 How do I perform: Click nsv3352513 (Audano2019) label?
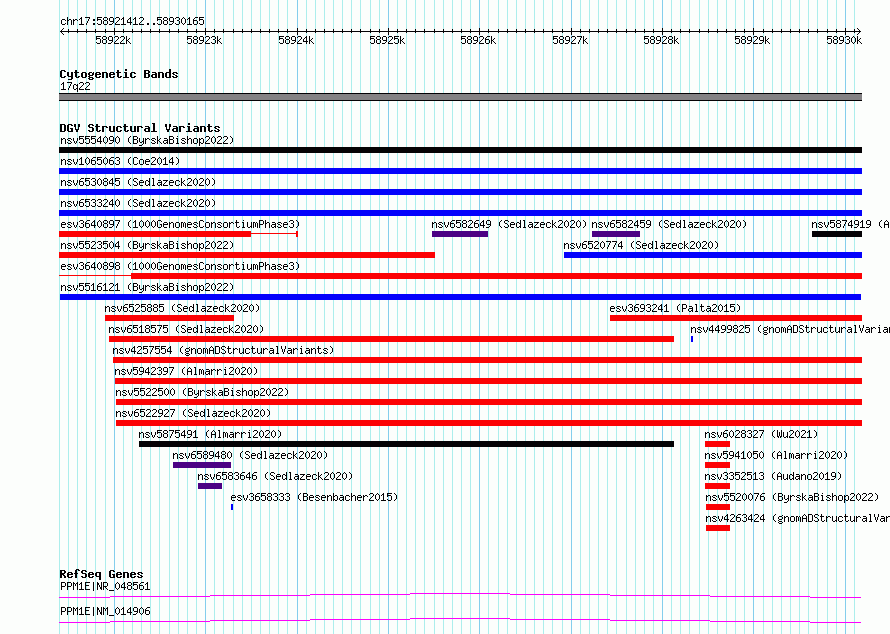point(774,476)
